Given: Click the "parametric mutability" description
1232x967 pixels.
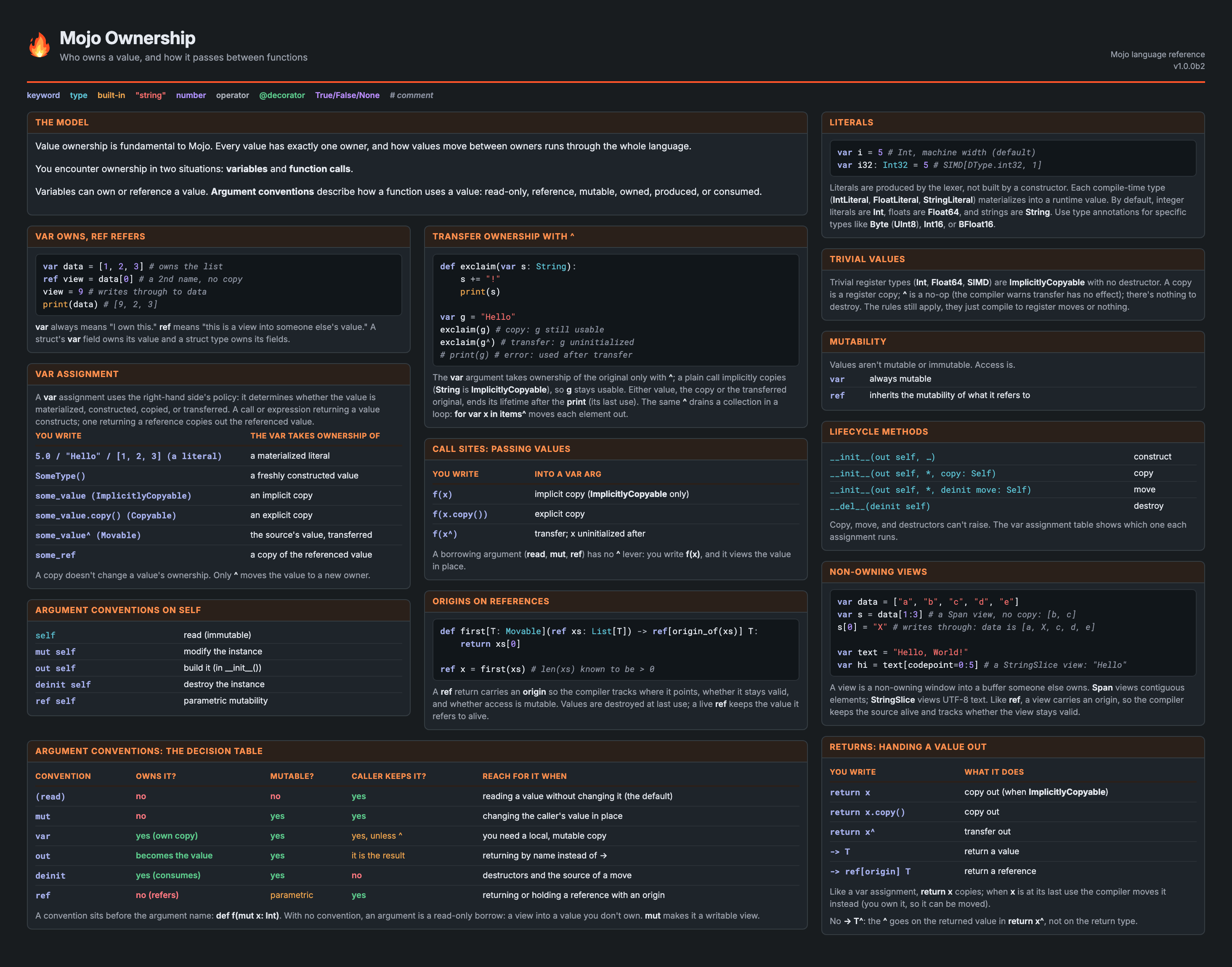Looking at the screenshot, I should pyautogui.click(x=226, y=700).
